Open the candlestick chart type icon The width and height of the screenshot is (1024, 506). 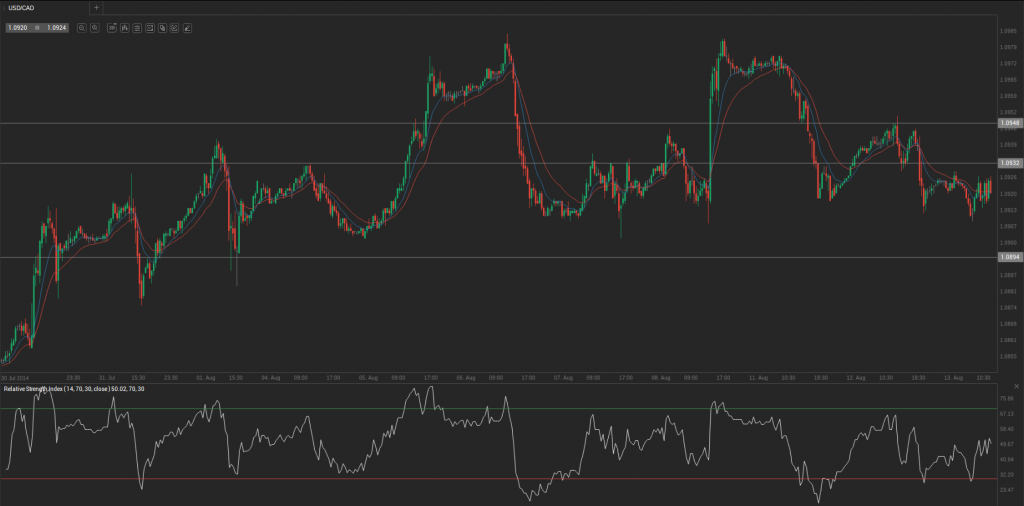coord(125,28)
